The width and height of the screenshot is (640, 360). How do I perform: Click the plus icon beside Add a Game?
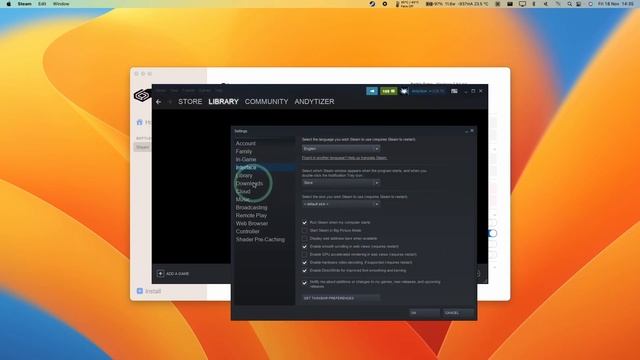pyautogui.click(x=160, y=273)
